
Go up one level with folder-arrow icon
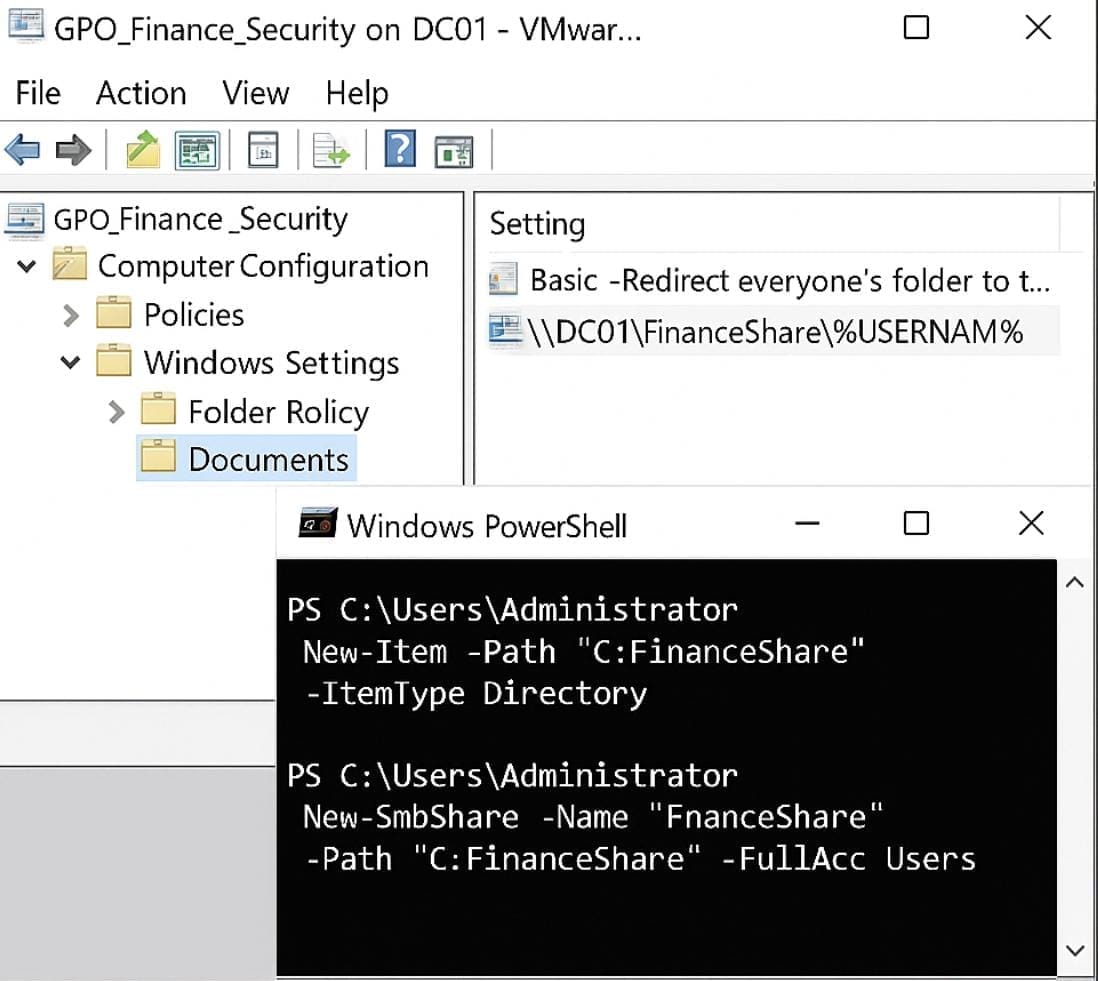point(143,151)
